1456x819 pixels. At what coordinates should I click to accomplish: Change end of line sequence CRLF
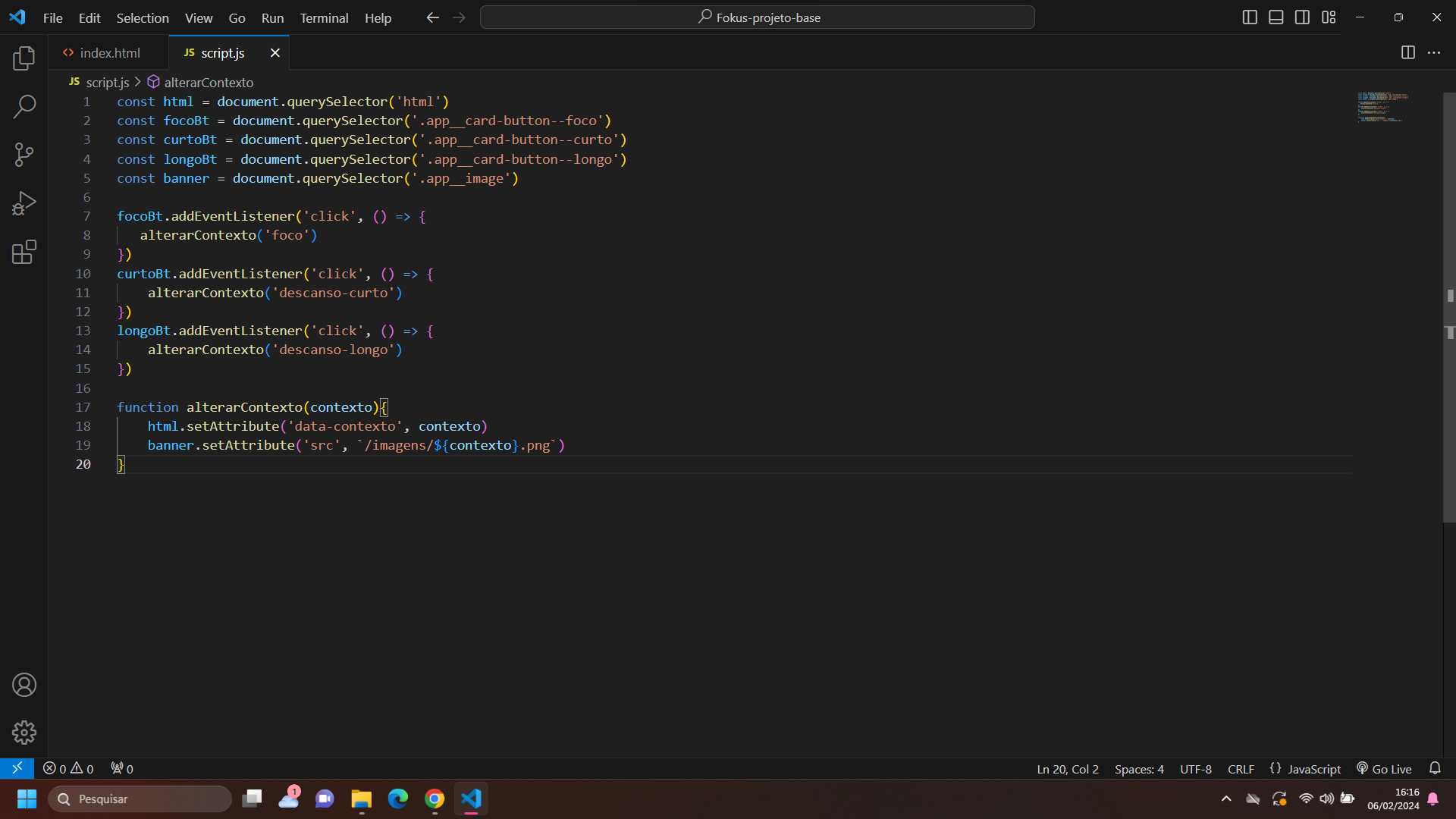pyautogui.click(x=1241, y=769)
